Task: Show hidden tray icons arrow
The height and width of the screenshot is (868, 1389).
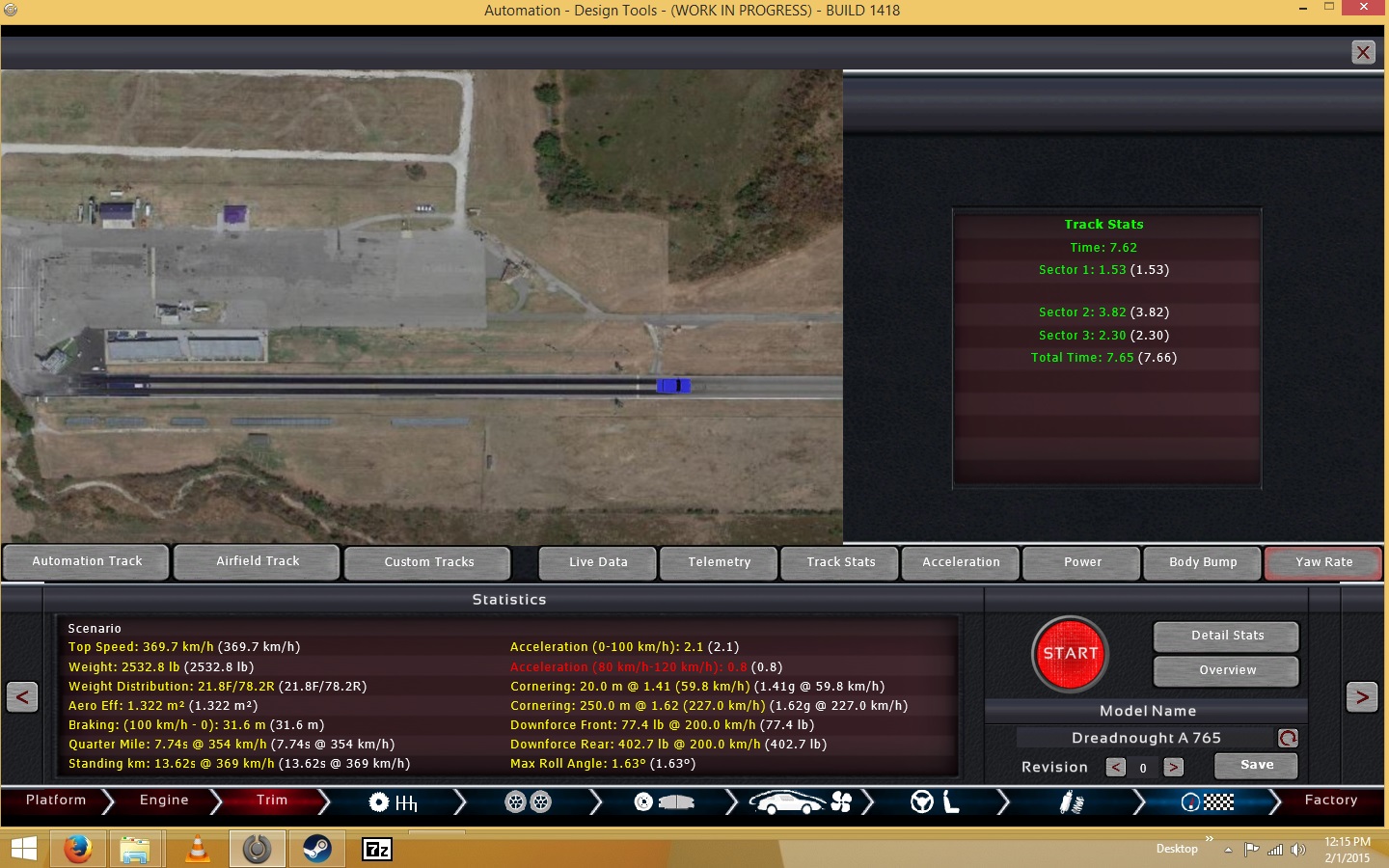Action: click(x=1228, y=851)
